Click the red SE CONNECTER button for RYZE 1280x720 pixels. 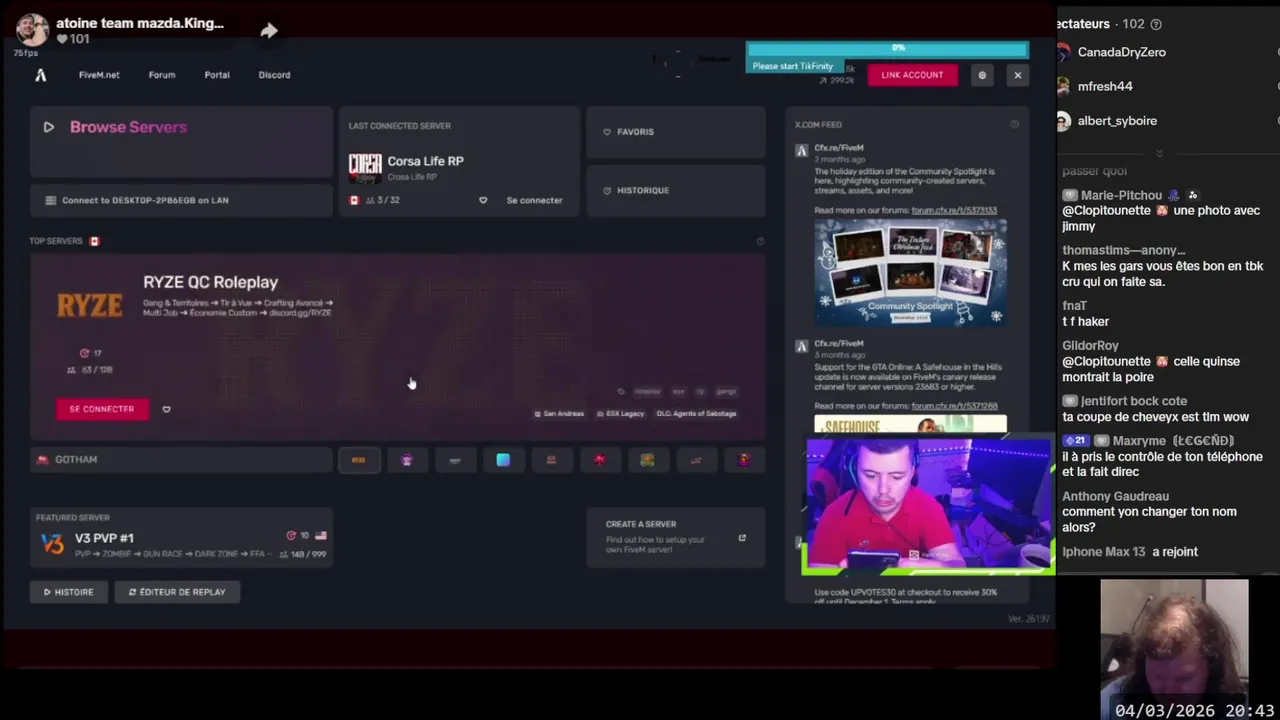point(102,409)
